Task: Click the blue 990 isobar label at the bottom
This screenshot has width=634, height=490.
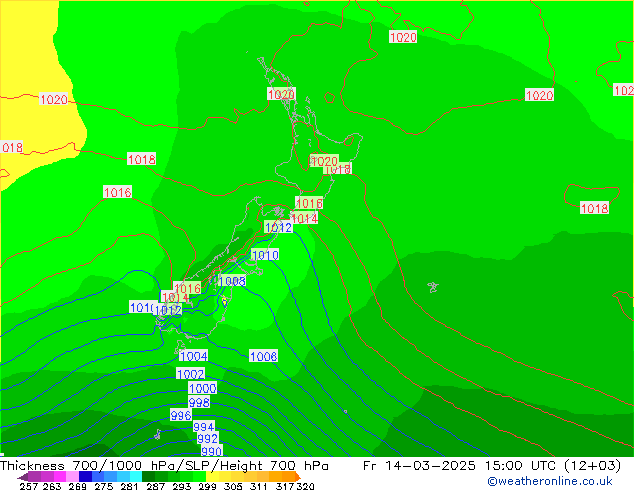Action: pos(211,451)
